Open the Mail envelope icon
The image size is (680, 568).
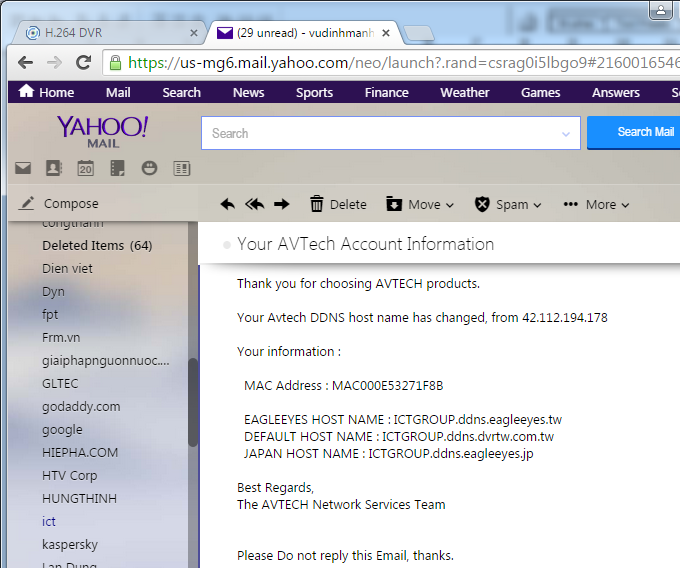[x=23, y=168]
